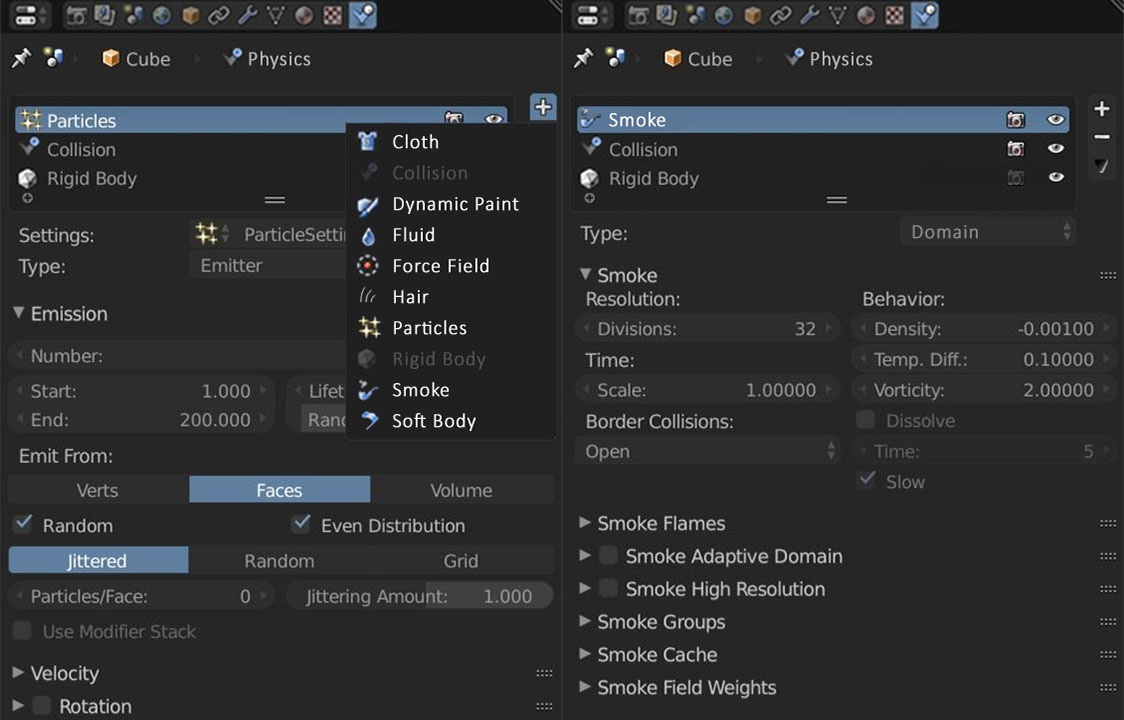This screenshot has height=720, width=1124.
Task: Open the Type dropdown showing Domain
Action: [x=987, y=232]
